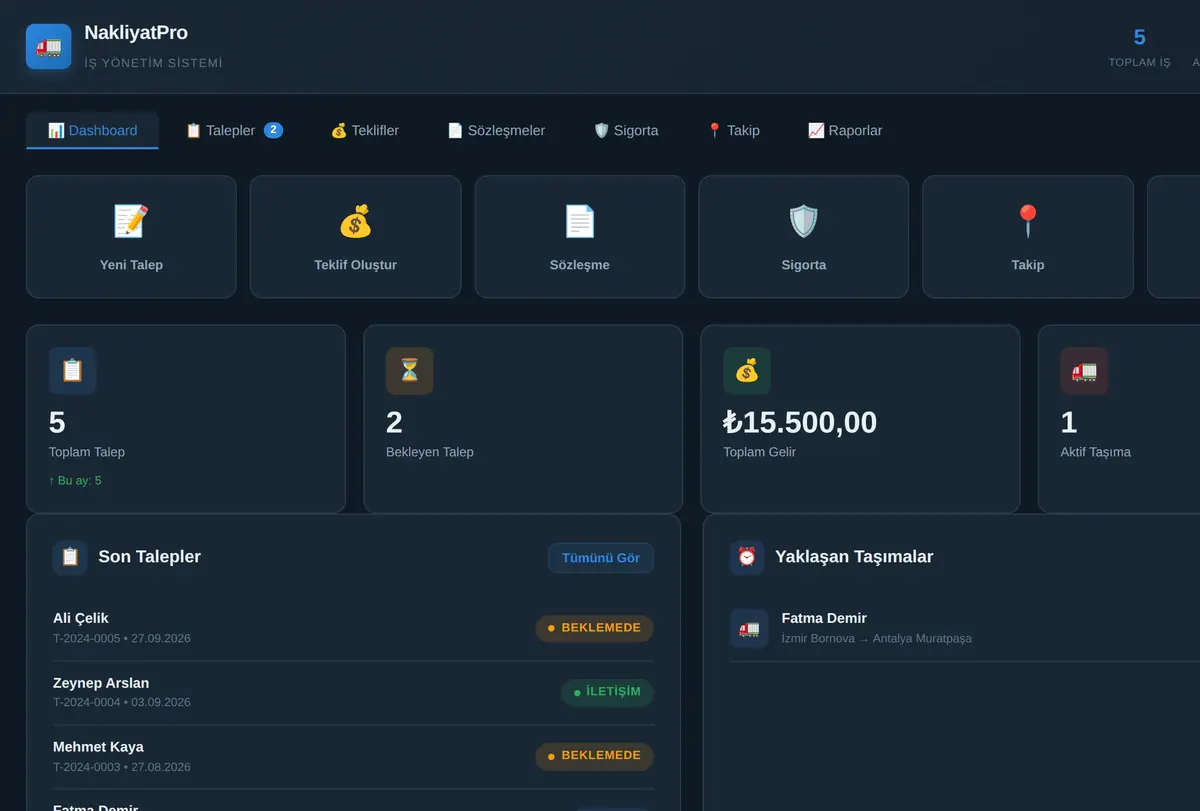The width and height of the screenshot is (1200, 811).
Task: Click the truck icon above Aktif Taşıma
Action: point(1084,371)
